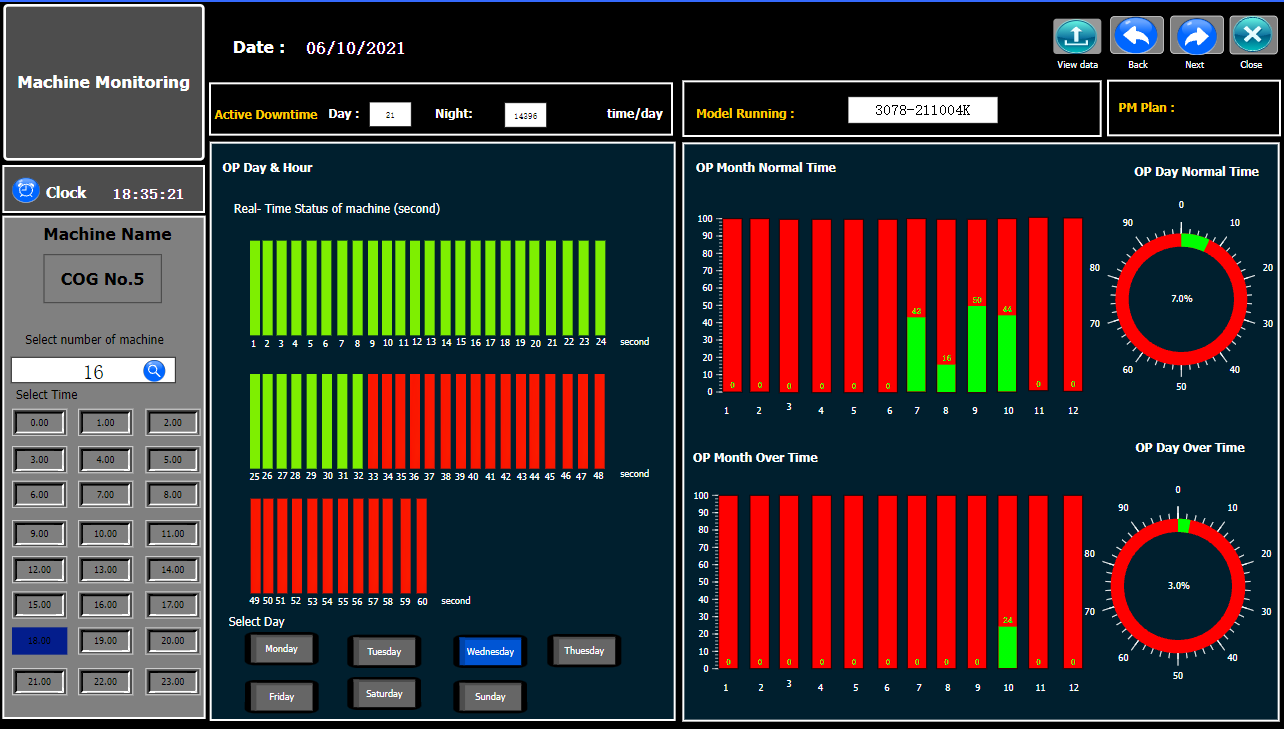Viewport: 1284px width, 729px height.
Task: Choose Monday in Select Day
Action: point(282,649)
